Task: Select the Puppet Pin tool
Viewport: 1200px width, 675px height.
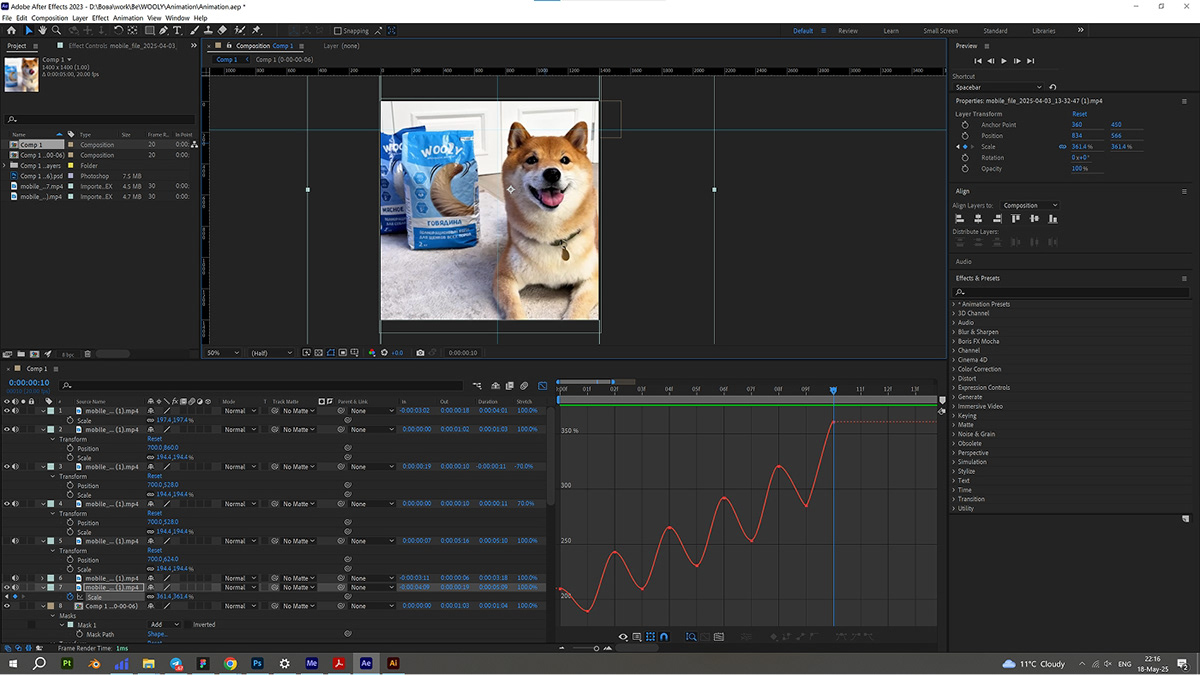Action: coord(256,31)
